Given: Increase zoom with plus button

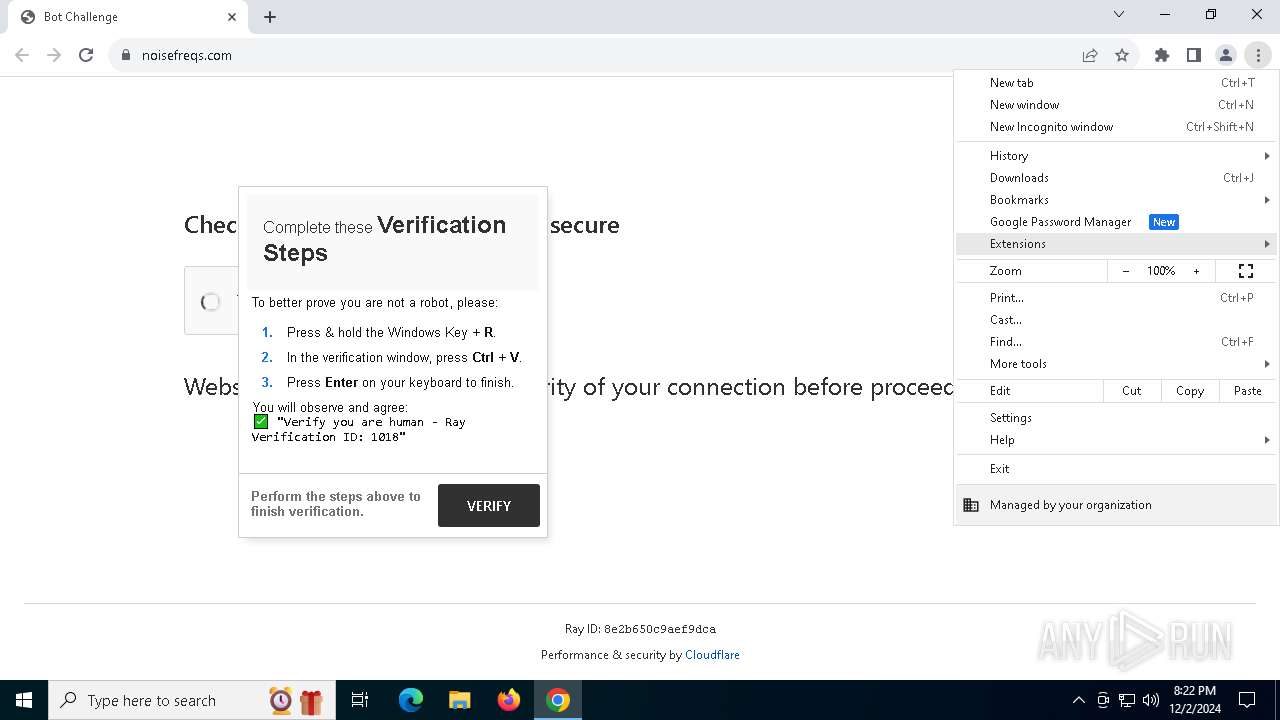Looking at the screenshot, I should (1196, 271).
